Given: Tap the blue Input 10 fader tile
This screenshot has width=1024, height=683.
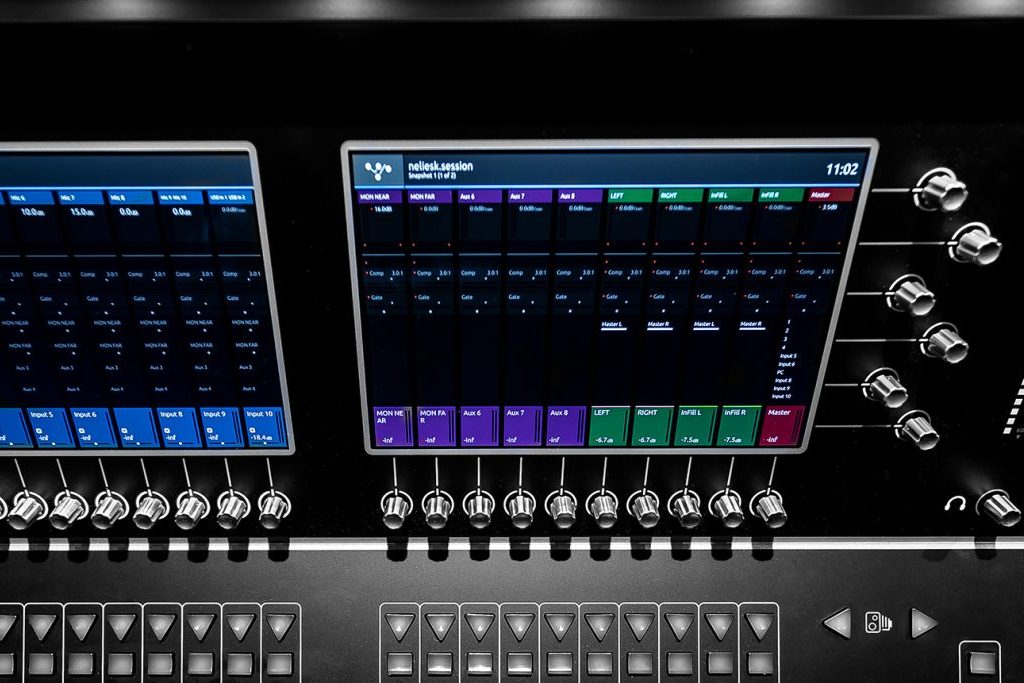Looking at the screenshot, I should pos(265,427).
